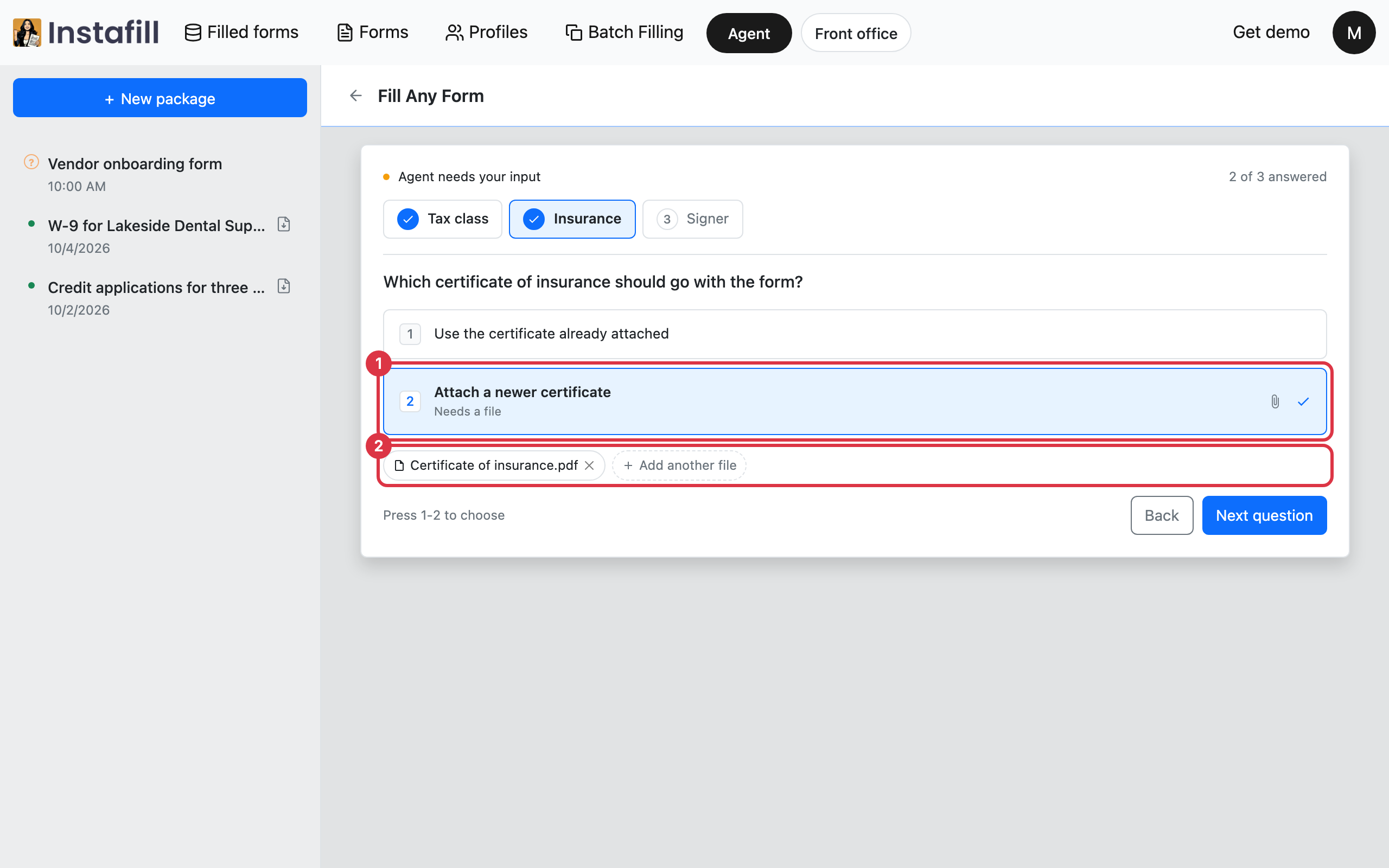Viewport: 1389px width, 868px height.
Task: Proceed with Next question
Action: pos(1264,515)
